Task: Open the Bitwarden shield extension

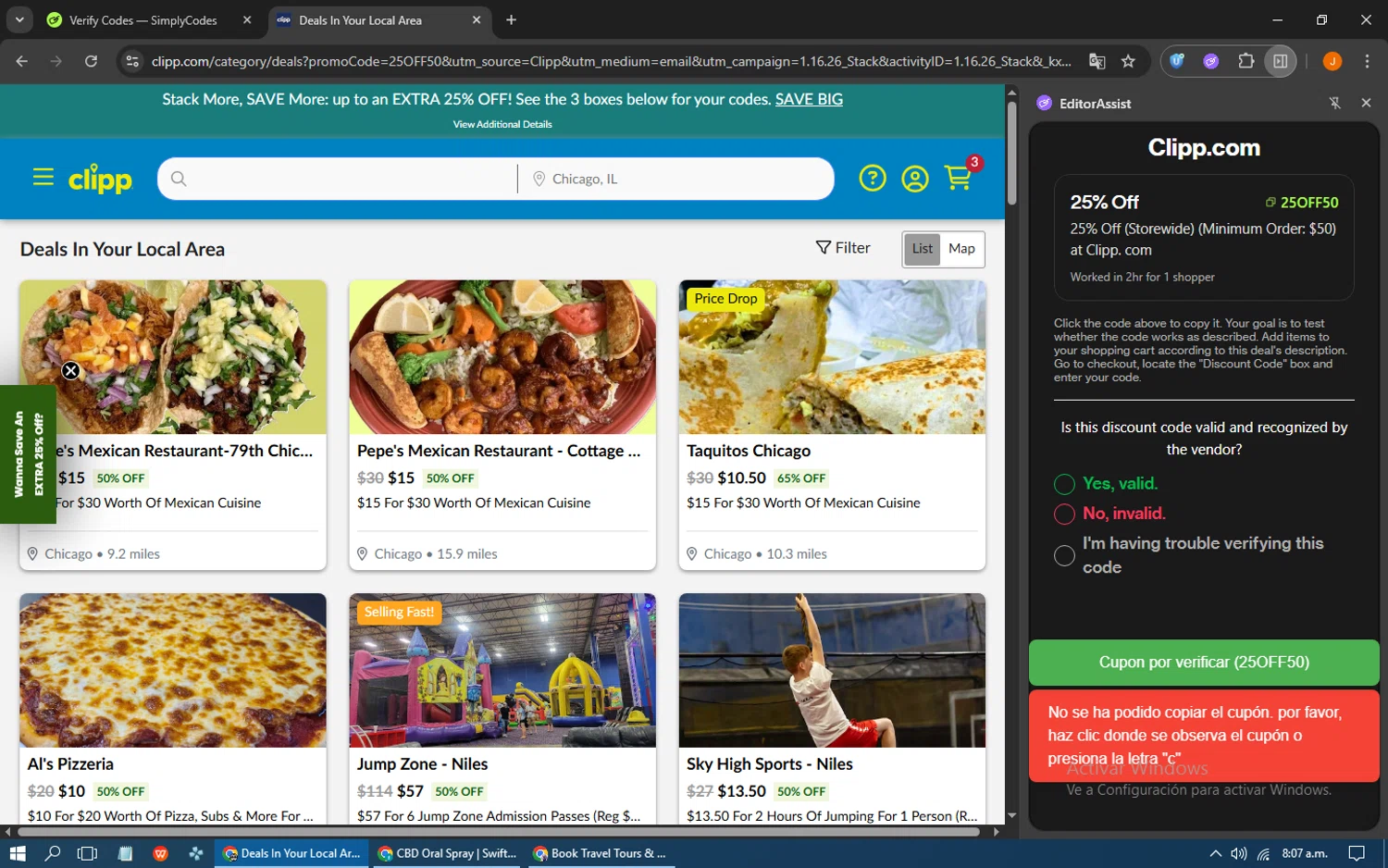Action: click(1177, 61)
